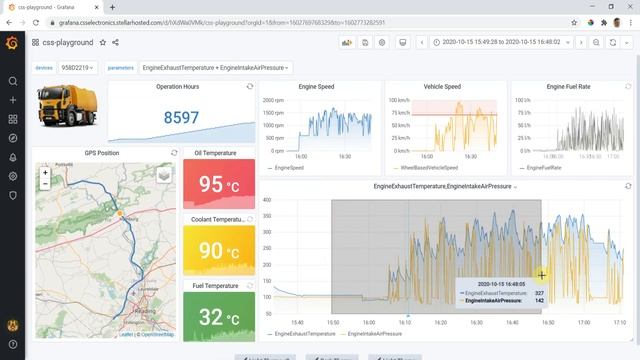
Task: Click the Create plus icon in sidebar
Action: pos(13,100)
